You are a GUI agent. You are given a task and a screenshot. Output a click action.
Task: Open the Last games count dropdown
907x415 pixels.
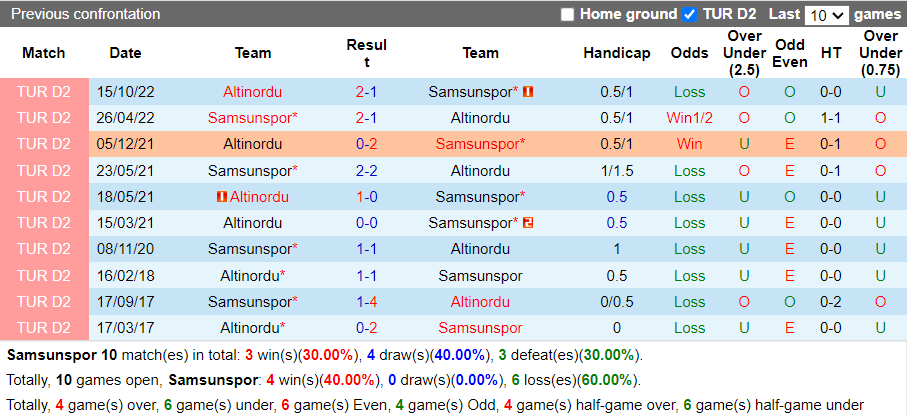click(827, 15)
